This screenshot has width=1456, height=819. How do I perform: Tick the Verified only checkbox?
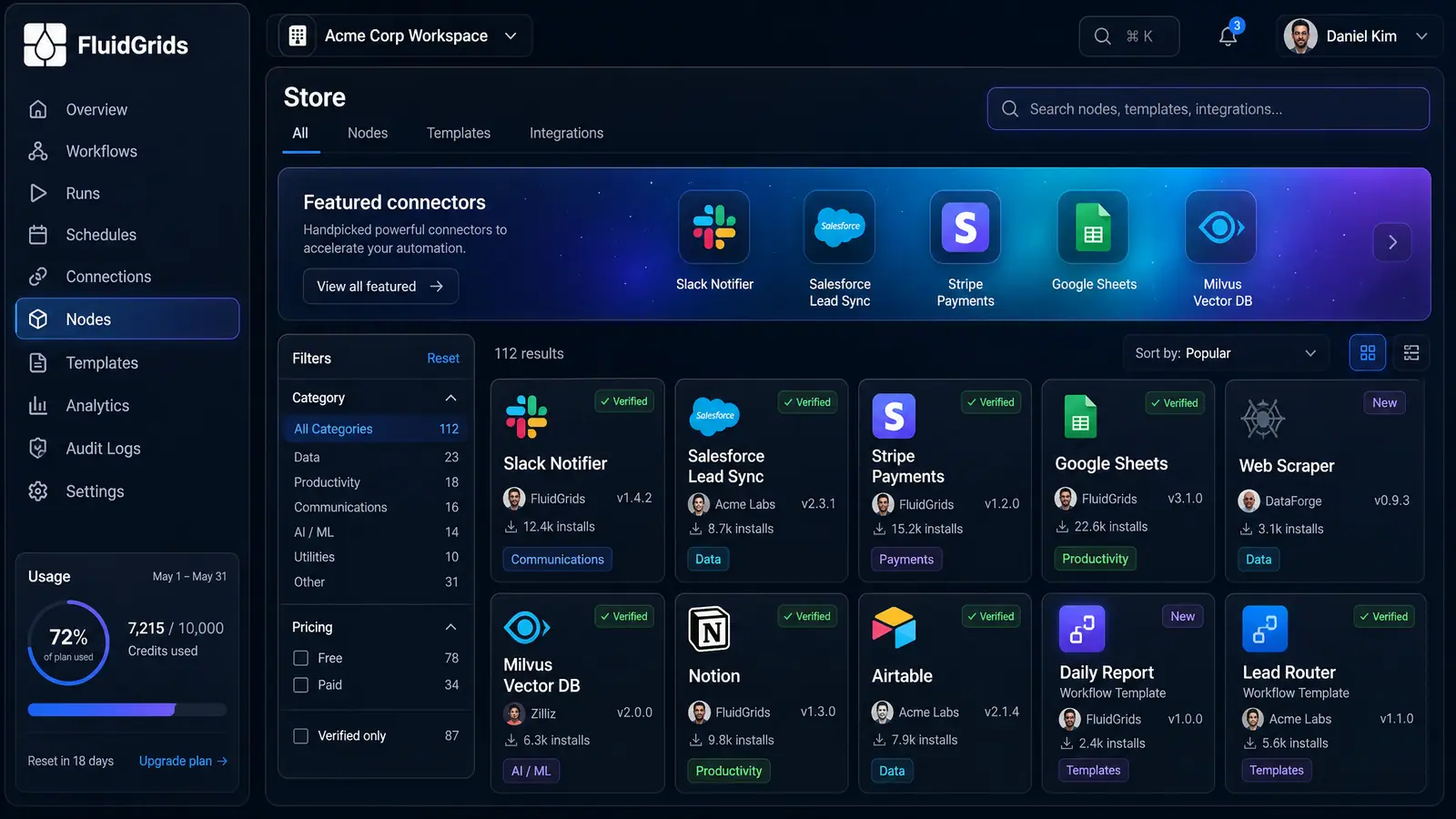click(301, 735)
